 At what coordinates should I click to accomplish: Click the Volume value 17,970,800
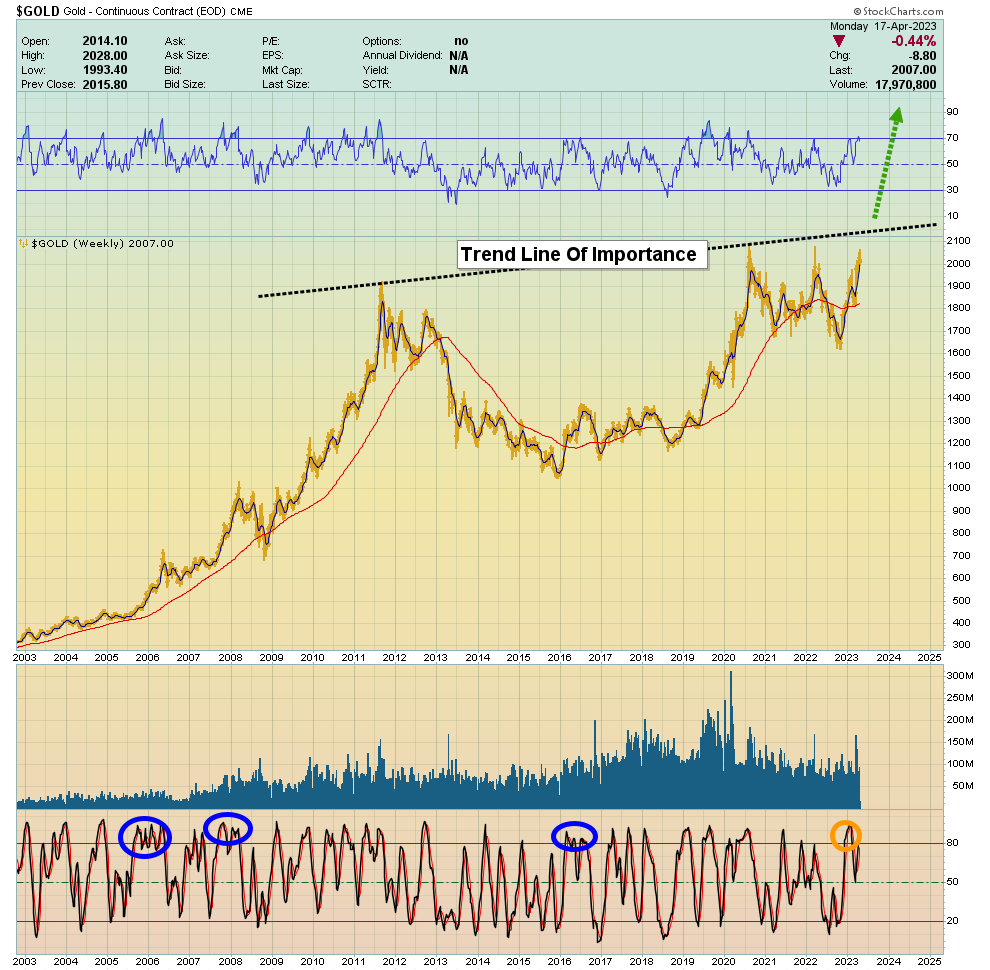coord(905,85)
